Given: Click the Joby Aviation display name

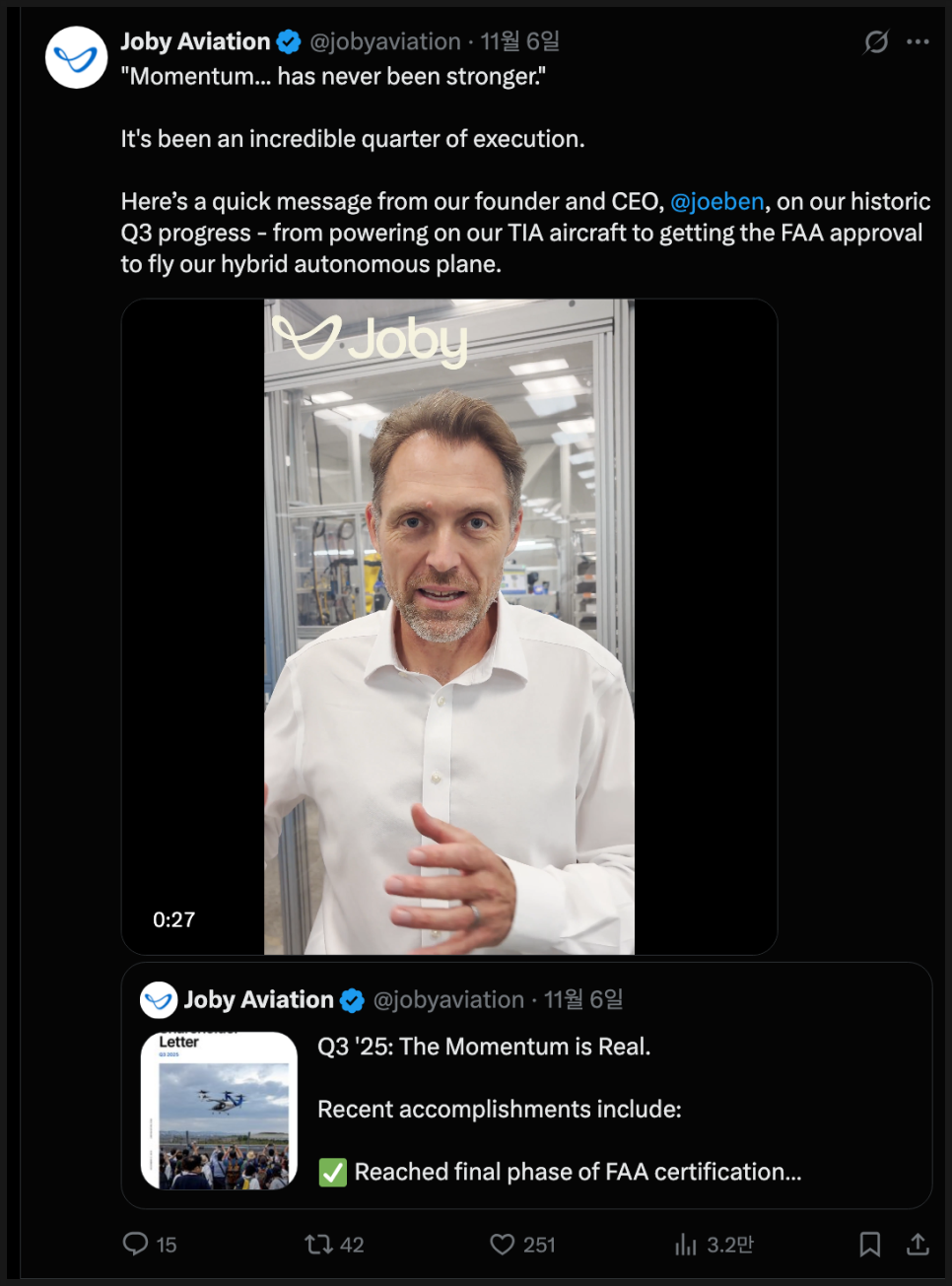Looking at the screenshot, I should 195,41.
